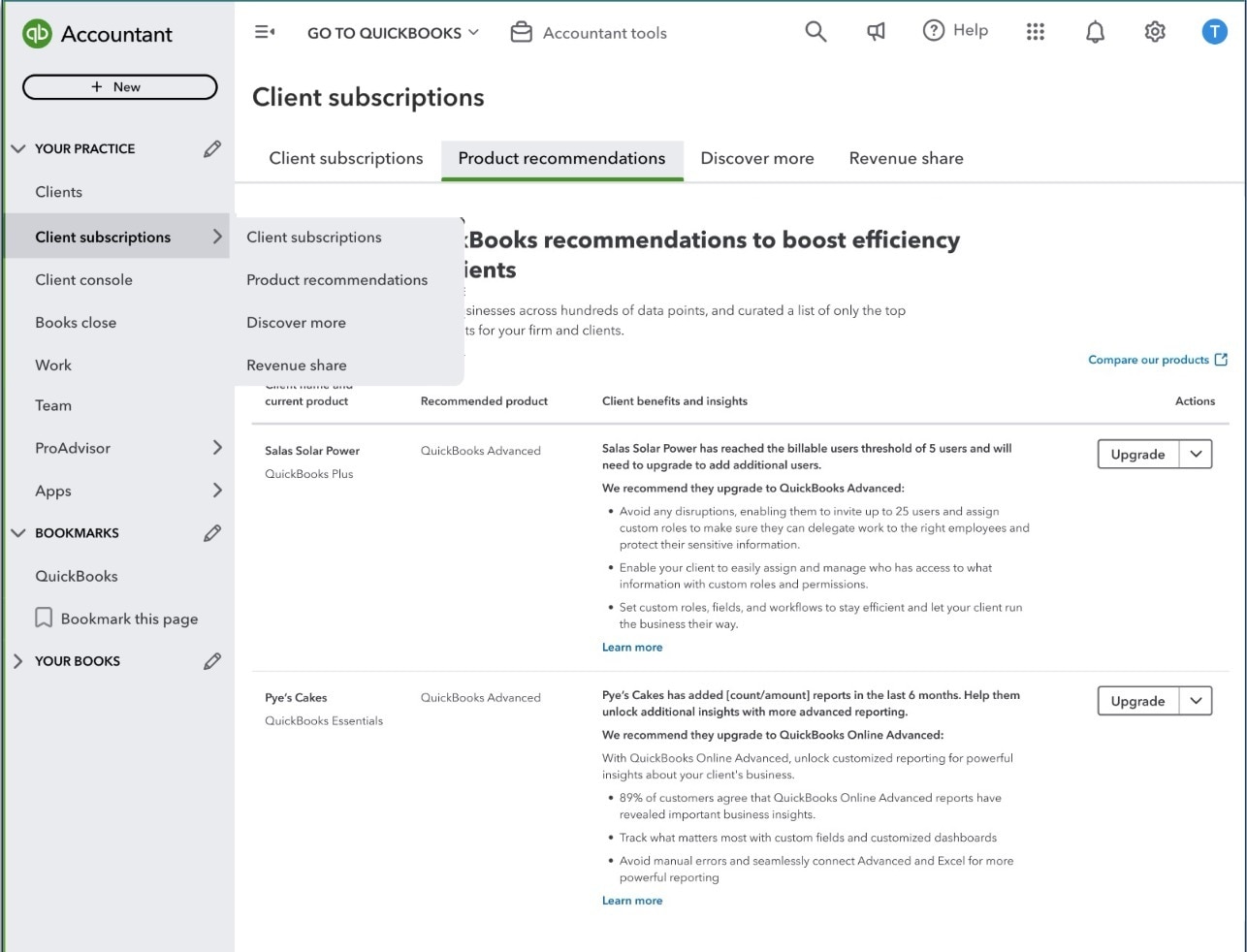Click the New button

point(119,87)
